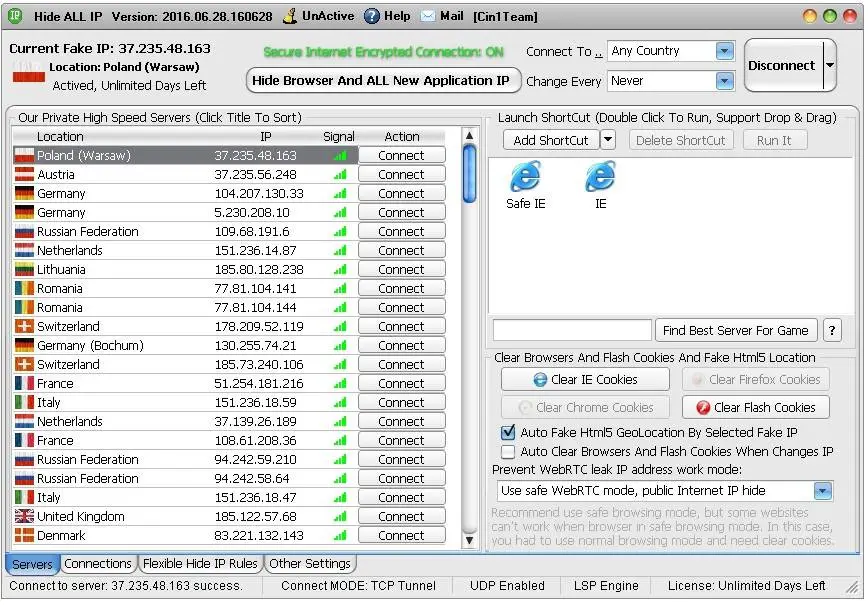Connect to the Austria server 37.235.56.248
The width and height of the screenshot is (868, 605).
tap(401, 174)
